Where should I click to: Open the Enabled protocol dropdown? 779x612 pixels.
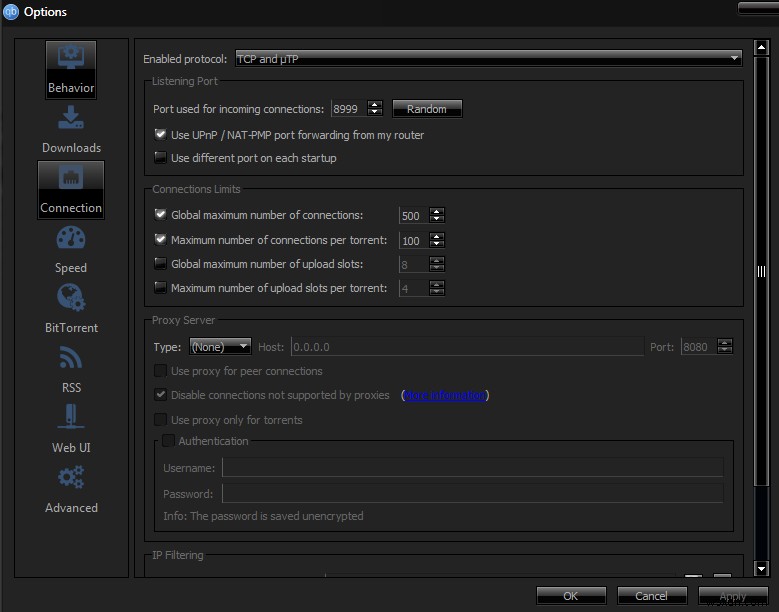pos(488,58)
